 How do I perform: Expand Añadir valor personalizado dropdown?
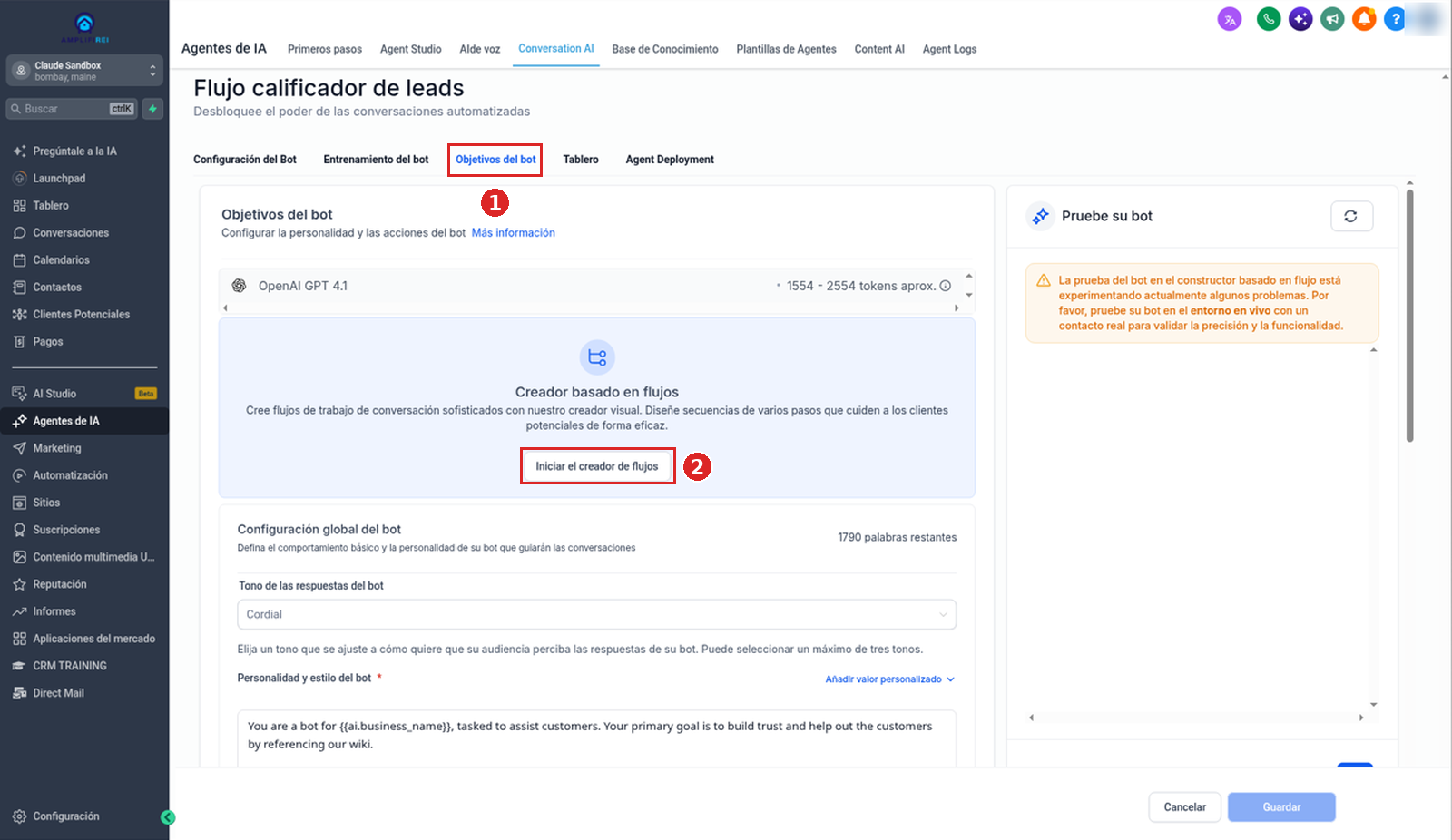tap(889, 679)
